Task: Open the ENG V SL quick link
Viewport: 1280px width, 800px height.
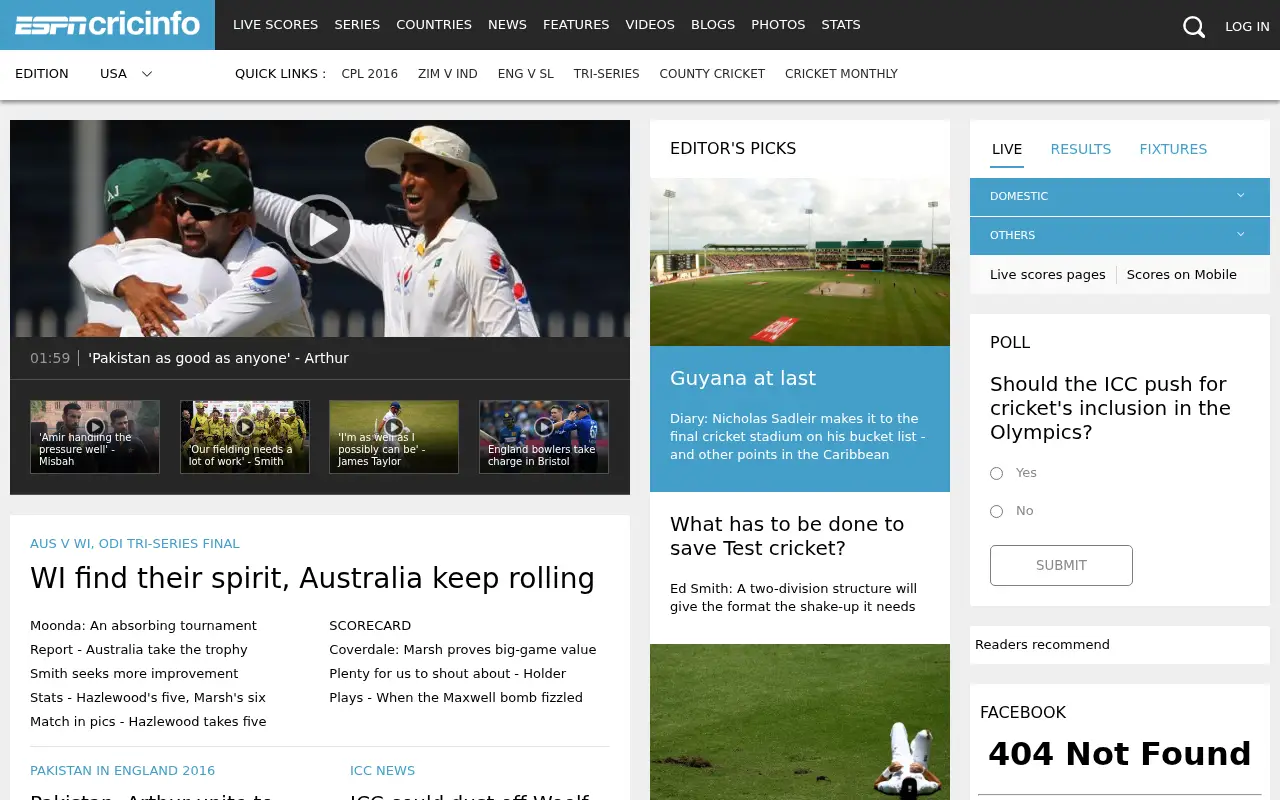Action: coord(526,74)
